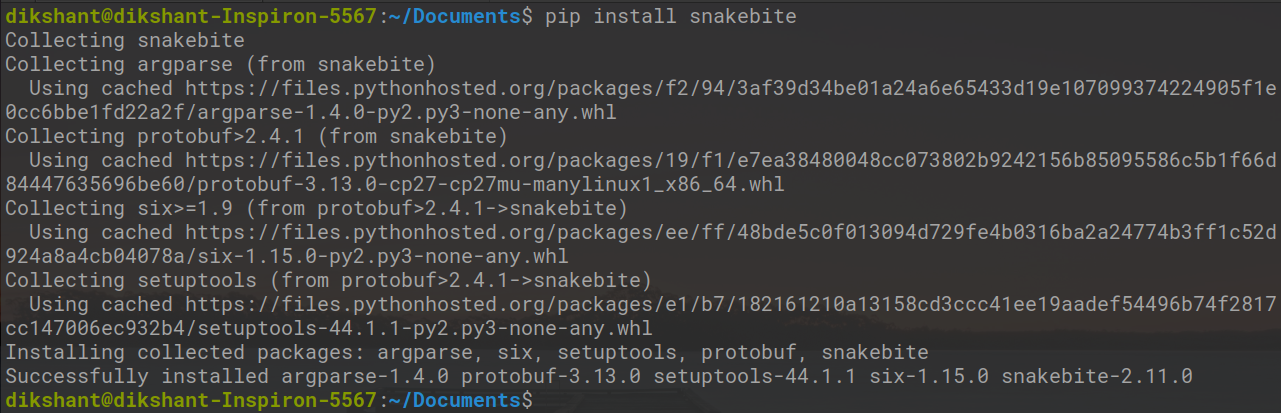Screen dimensions: 1281x413
Task: Click the 'Successfully installed' text
Action: coord(136,376)
